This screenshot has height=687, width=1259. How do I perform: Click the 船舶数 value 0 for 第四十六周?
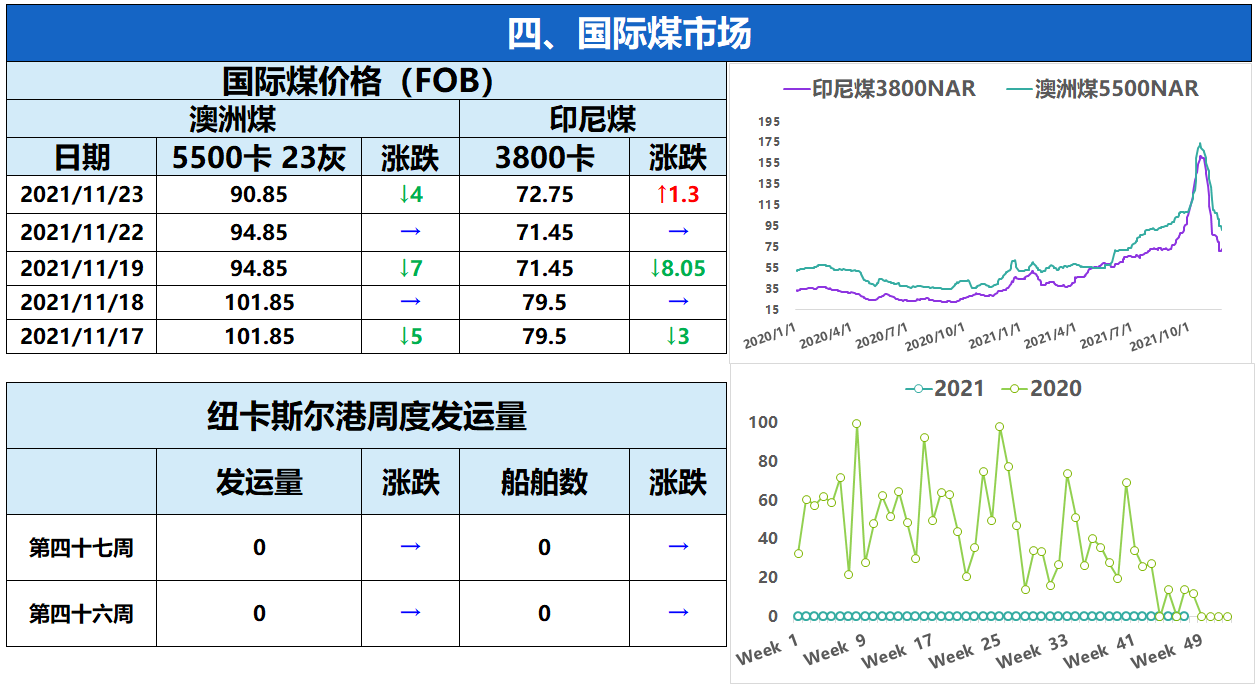(x=545, y=614)
